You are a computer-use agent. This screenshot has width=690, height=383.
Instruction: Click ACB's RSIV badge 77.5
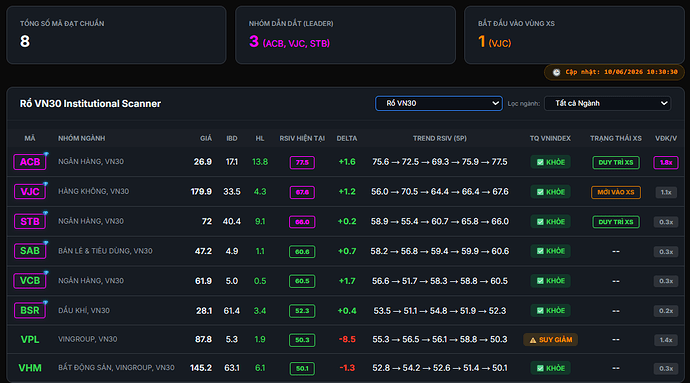tap(302, 162)
